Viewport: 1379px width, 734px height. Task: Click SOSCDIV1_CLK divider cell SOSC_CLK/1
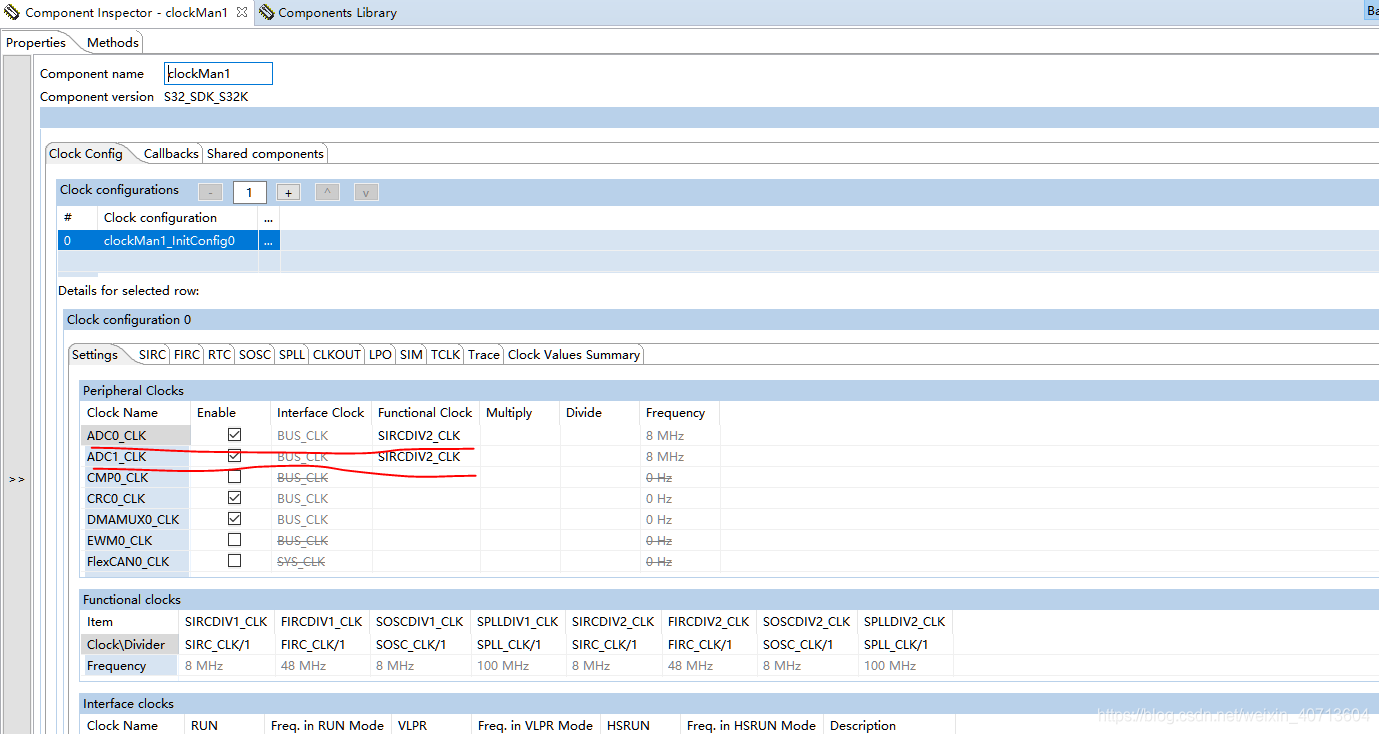click(420, 644)
